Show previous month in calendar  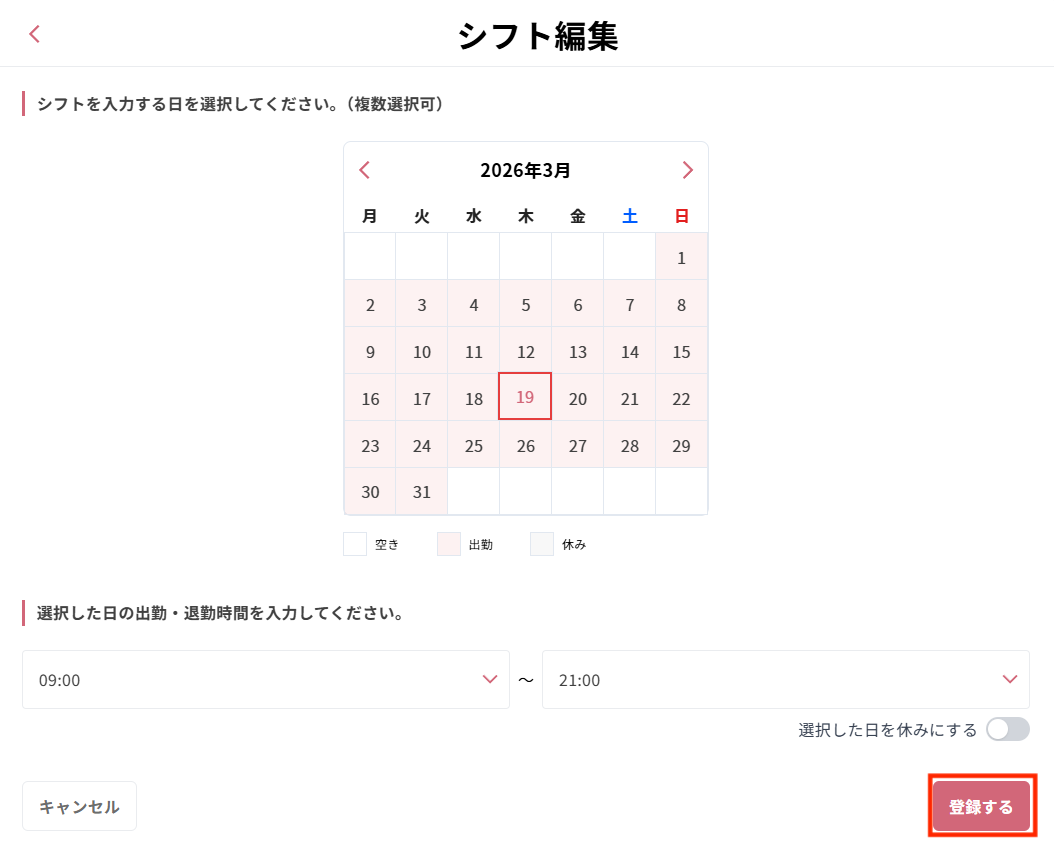pyautogui.click(x=365, y=170)
